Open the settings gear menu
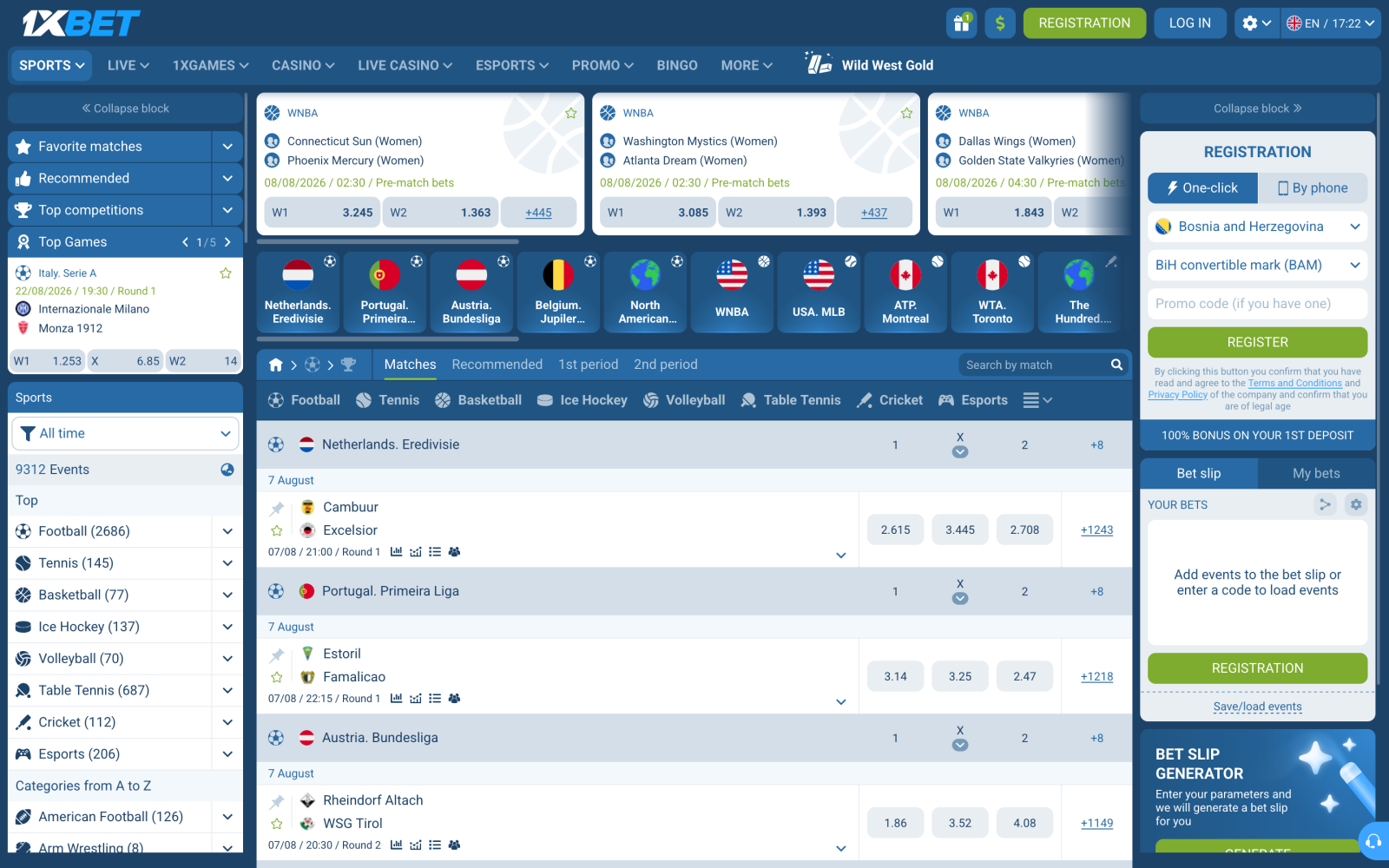 1256,23
